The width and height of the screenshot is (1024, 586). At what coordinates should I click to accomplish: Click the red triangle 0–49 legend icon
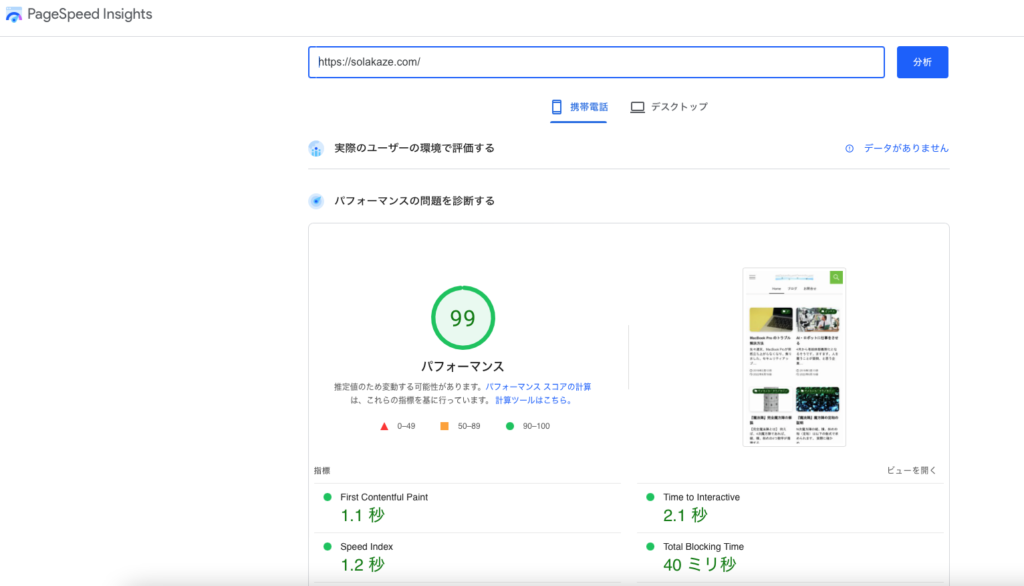click(x=384, y=426)
